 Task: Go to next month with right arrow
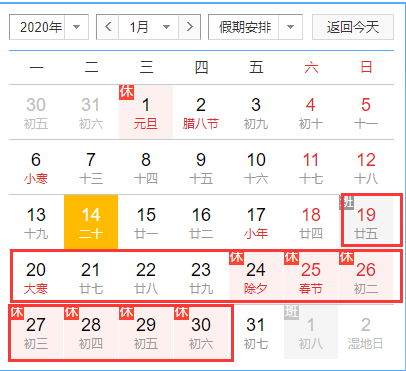click(190, 27)
